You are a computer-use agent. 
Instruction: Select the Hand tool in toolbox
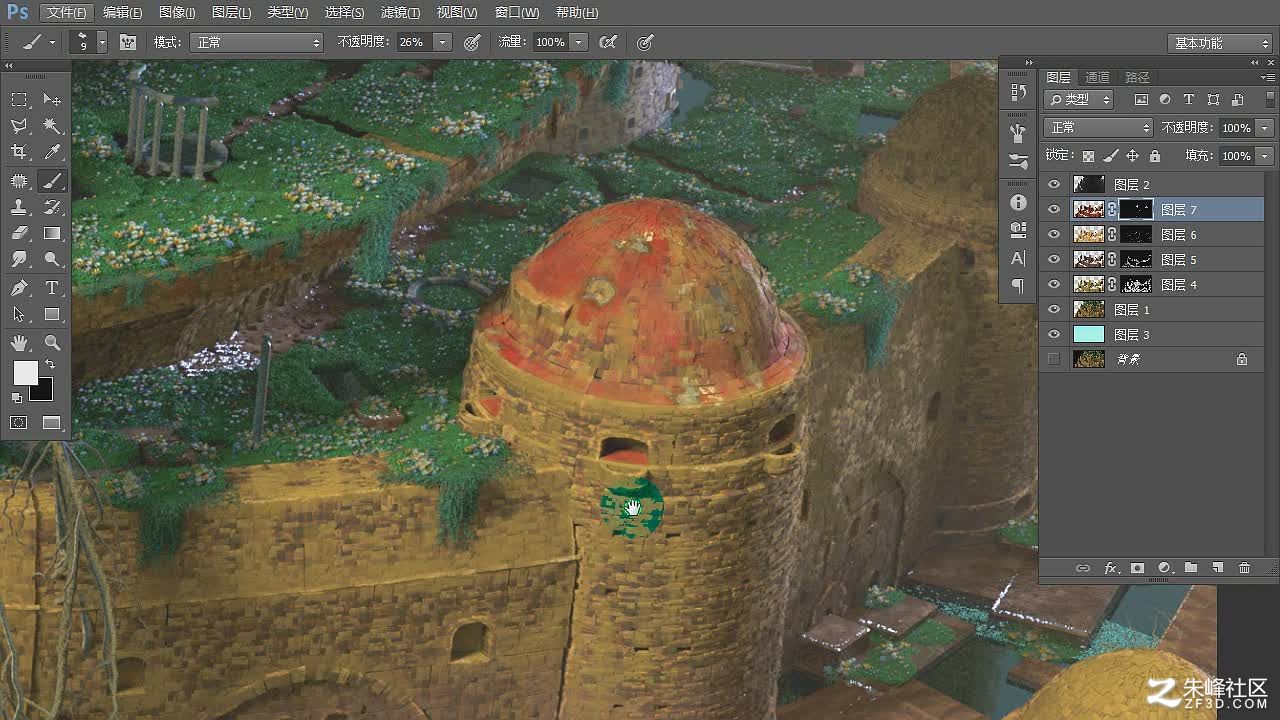pyautogui.click(x=19, y=343)
